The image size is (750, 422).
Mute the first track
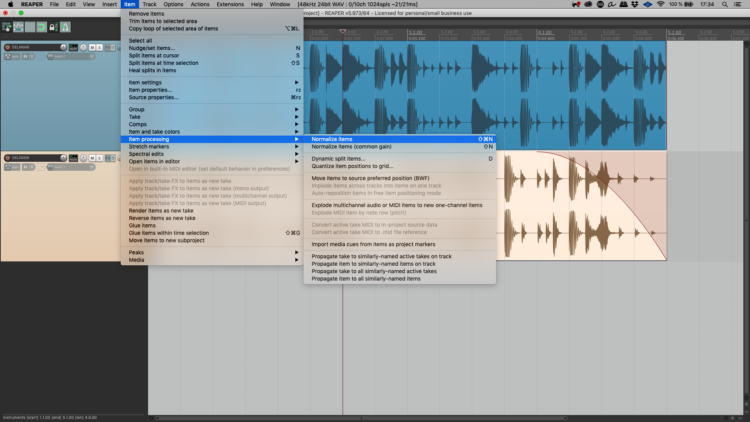(x=92, y=47)
